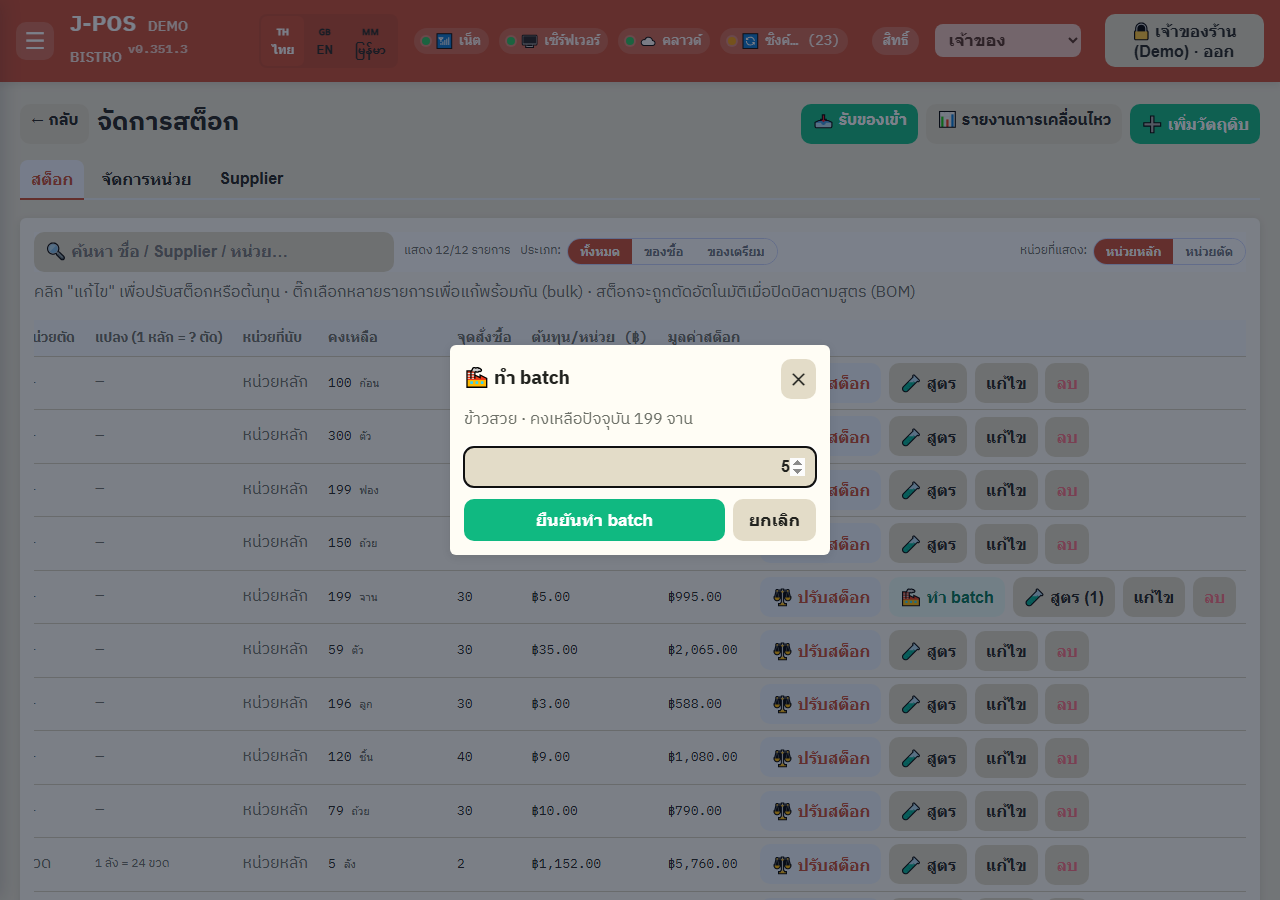The image size is (1280, 900).
Task: Open สูตร recipe for the 79 ถ้วย row
Action: tap(928, 812)
